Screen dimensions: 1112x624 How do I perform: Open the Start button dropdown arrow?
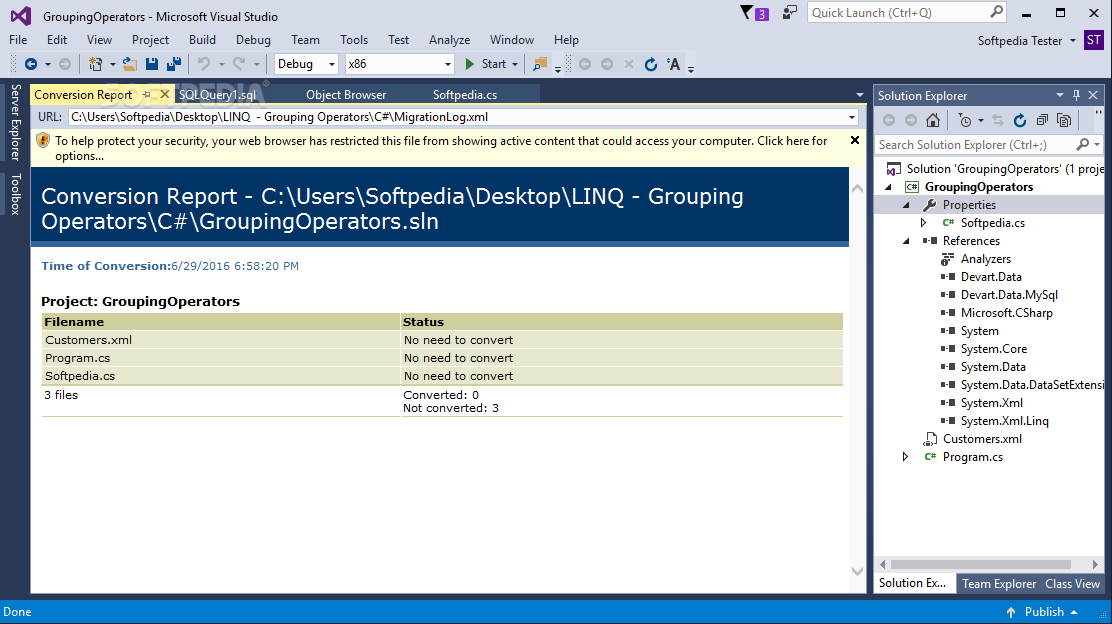click(x=515, y=64)
